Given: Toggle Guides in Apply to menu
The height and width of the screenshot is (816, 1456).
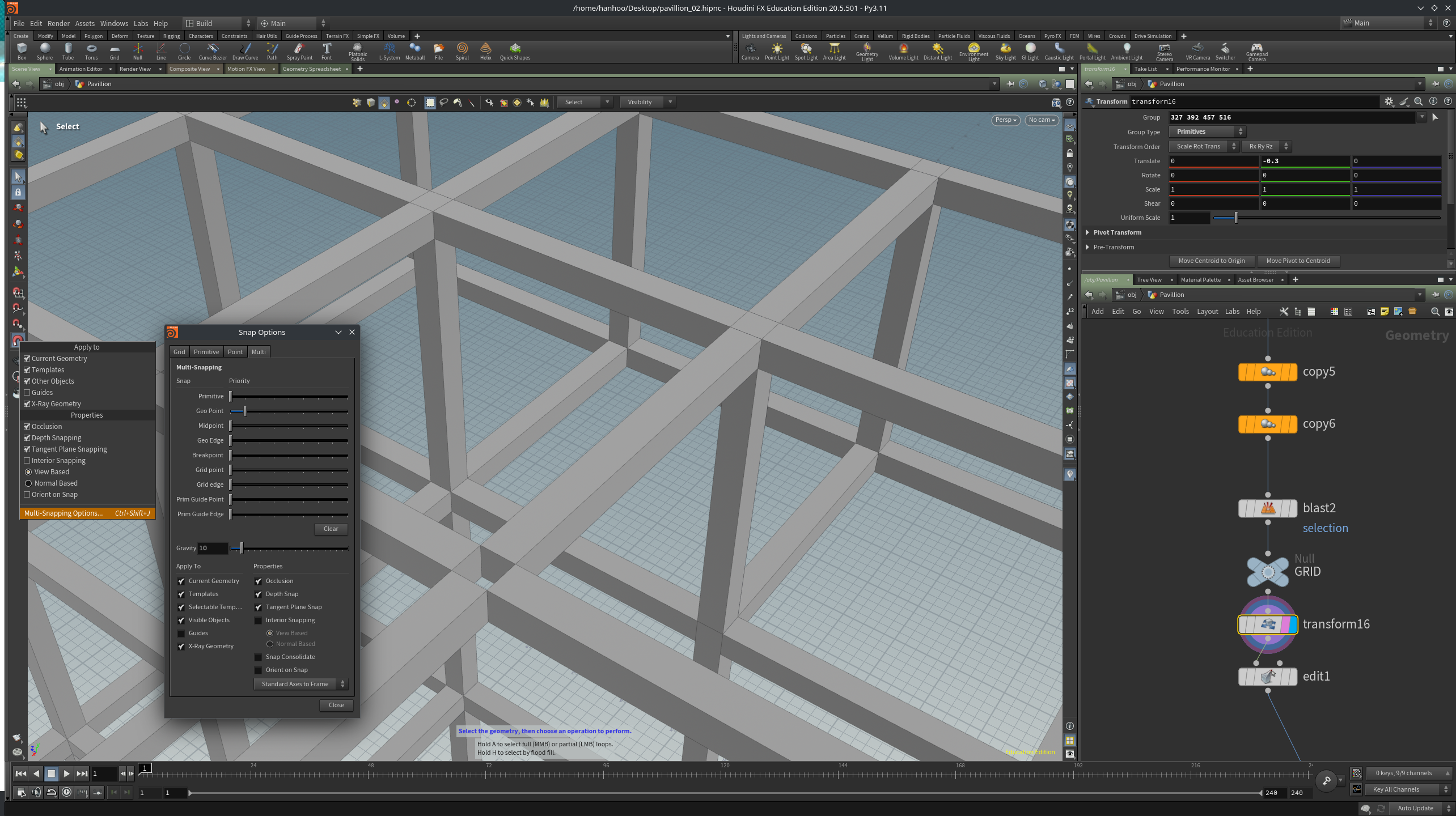Looking at the screenshot, I should pos(27,393).
